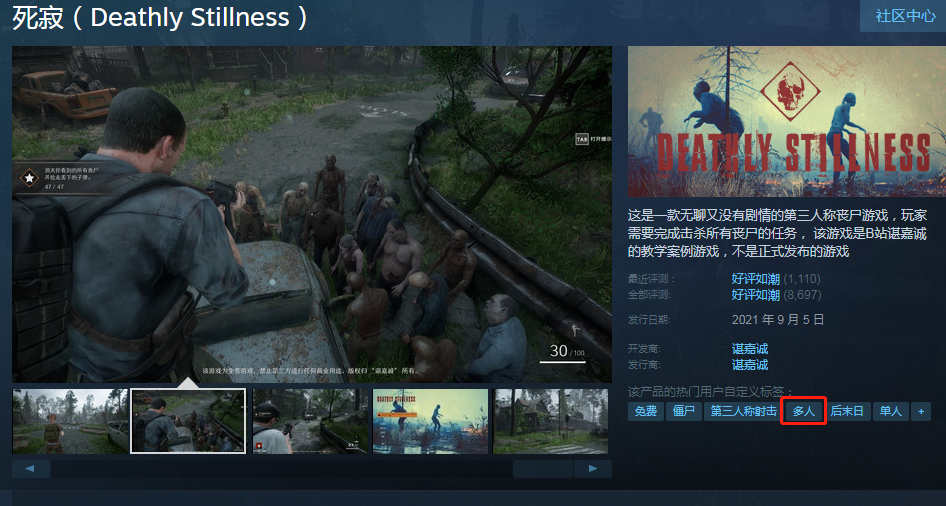The height and width of the screenshot is (506, 946).
Task: Click the release date 2021 年 9 月 5 日
Action: click(778, 319)
